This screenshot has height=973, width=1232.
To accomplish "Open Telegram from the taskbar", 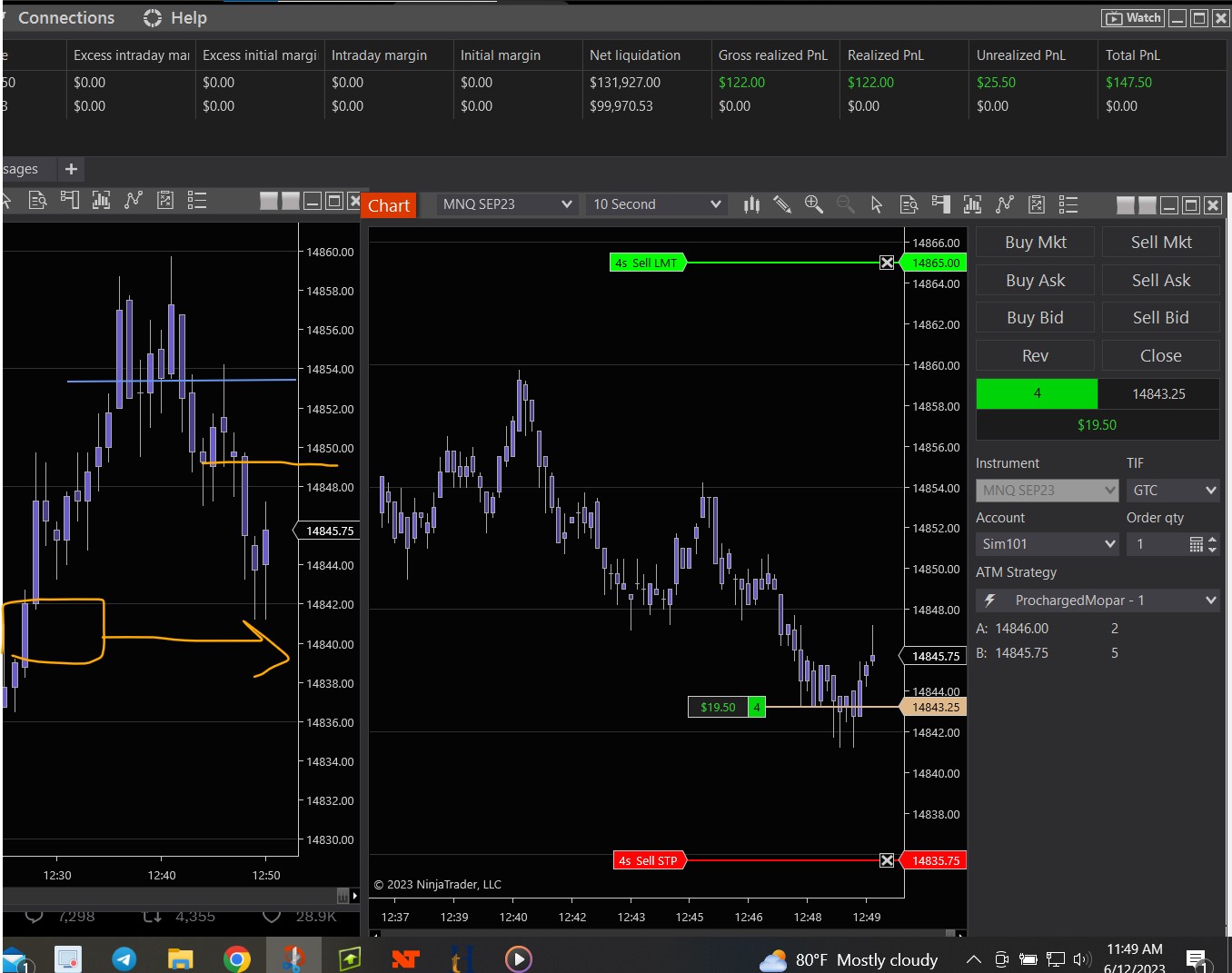I will point(124,958).
